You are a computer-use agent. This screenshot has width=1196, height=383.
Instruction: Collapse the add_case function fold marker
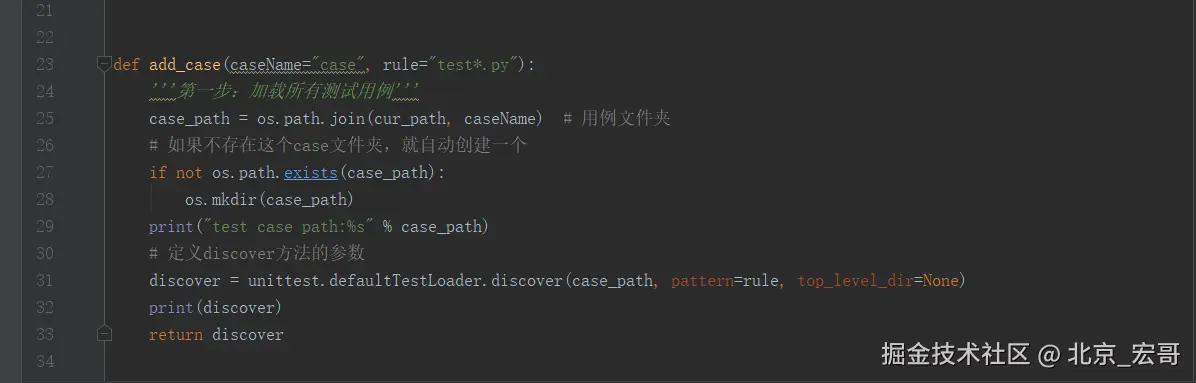point(104,64)
